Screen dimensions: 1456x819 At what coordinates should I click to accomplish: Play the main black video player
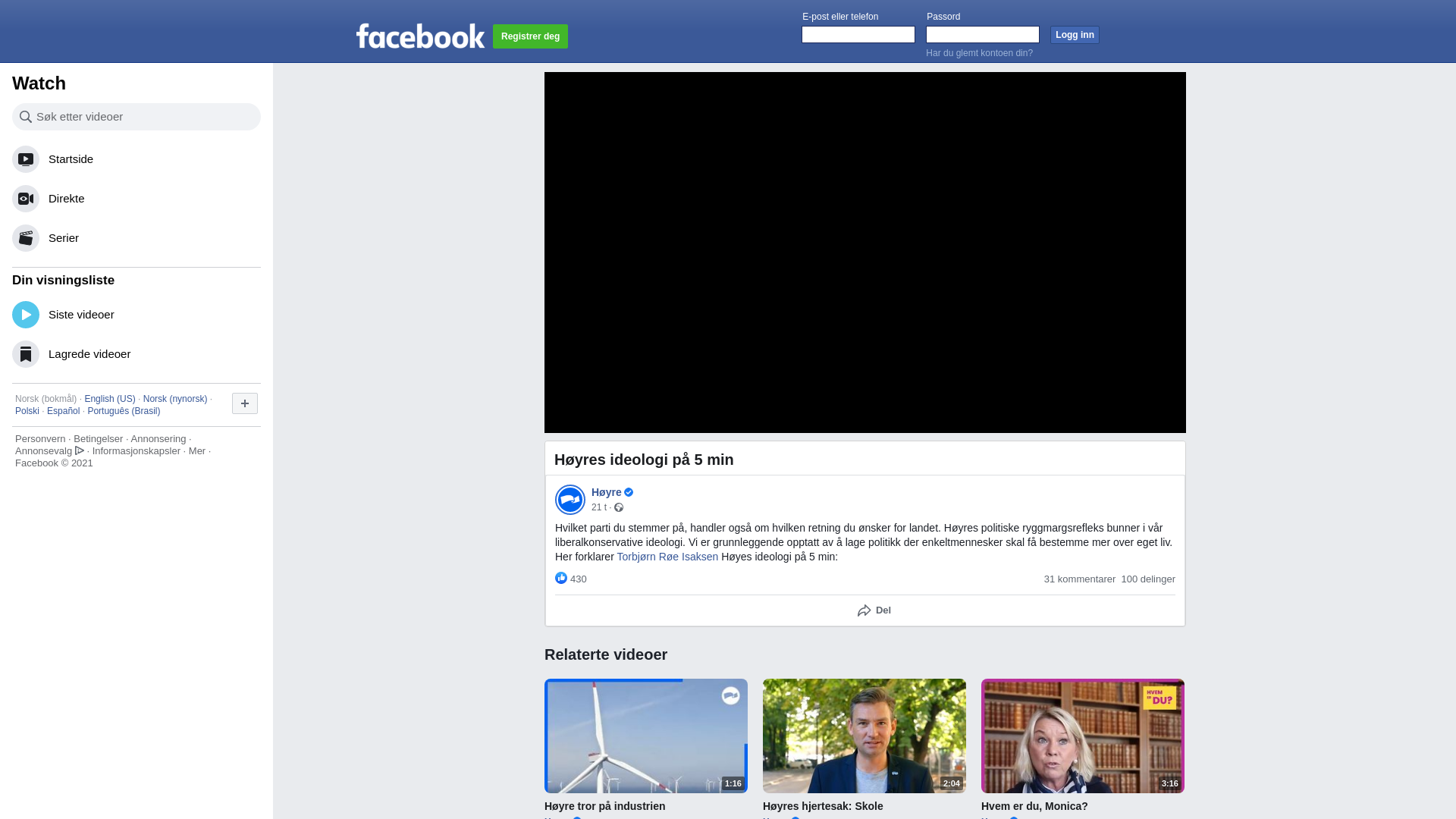865,253
